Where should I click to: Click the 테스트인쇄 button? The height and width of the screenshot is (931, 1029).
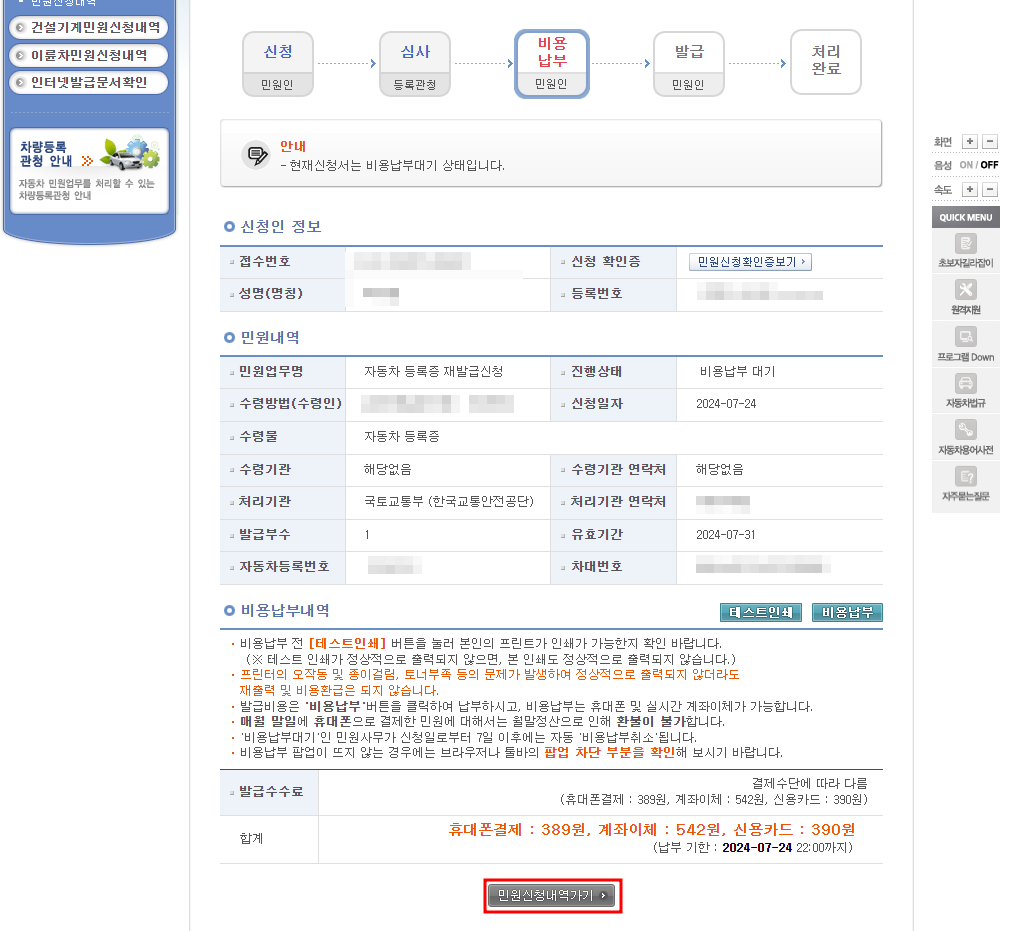(x=761, y=613)
